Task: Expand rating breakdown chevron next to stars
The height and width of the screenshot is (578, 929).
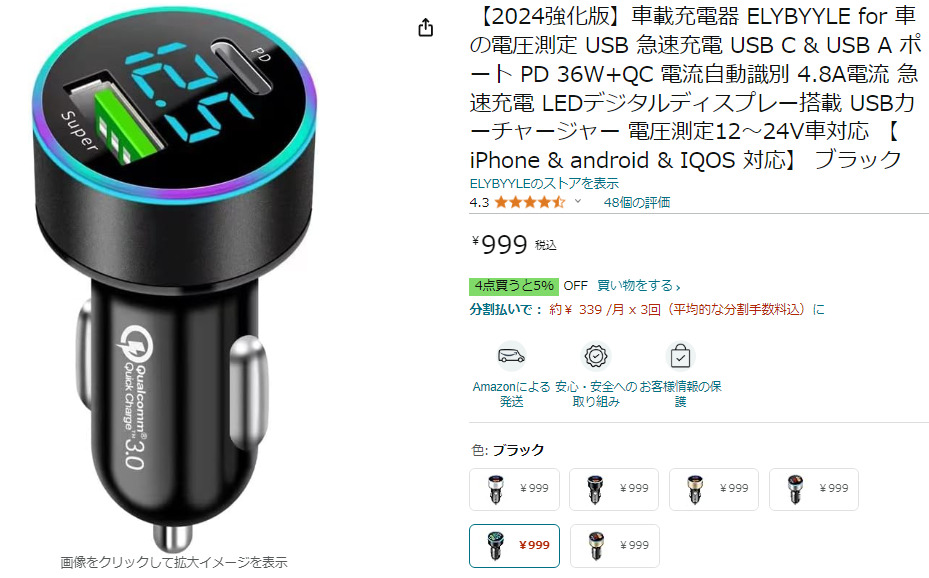Action: 578,201
